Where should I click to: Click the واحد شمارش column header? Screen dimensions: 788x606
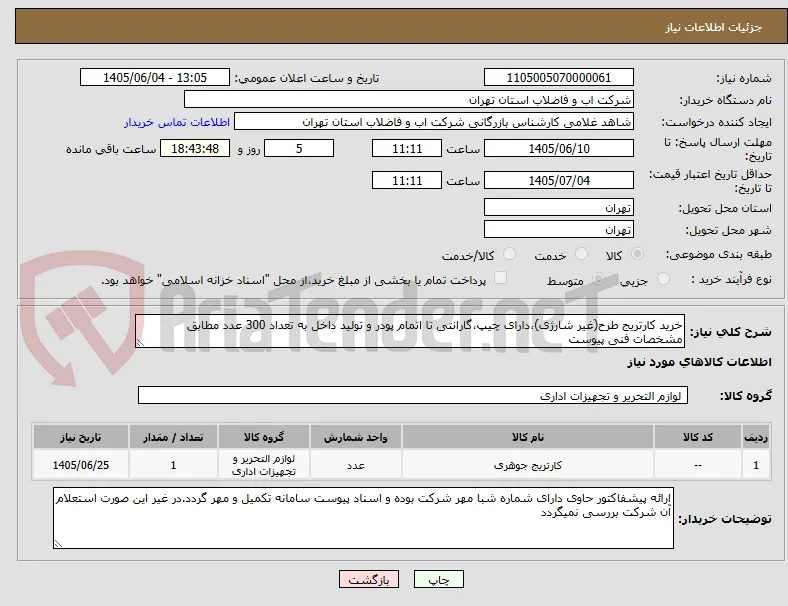click(x=356, y=437)
